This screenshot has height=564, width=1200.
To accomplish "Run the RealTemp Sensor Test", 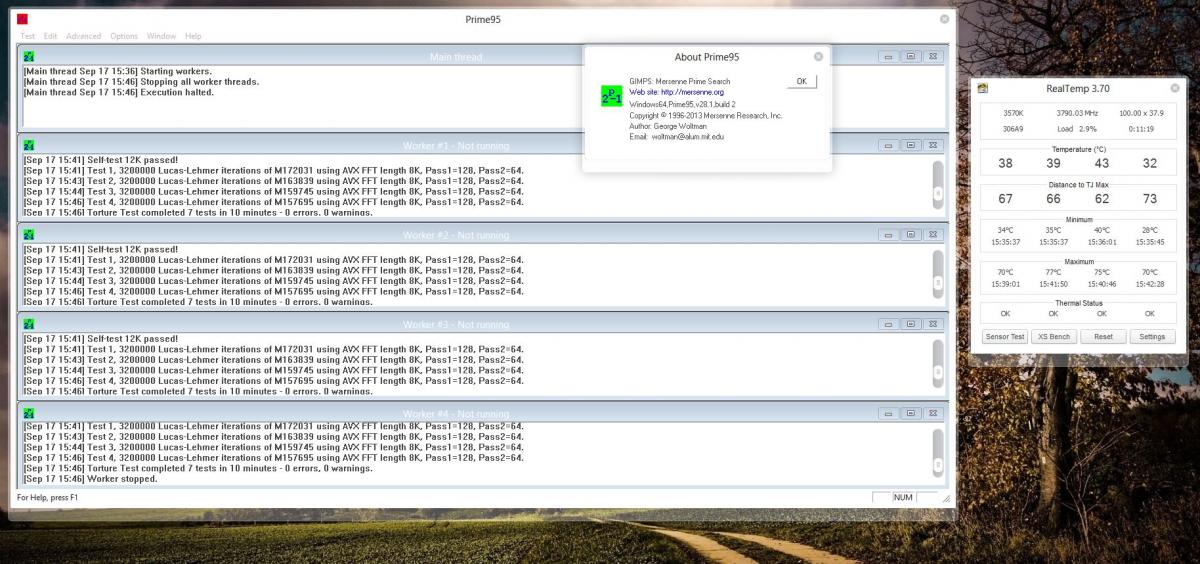I will pos(1005,336).
